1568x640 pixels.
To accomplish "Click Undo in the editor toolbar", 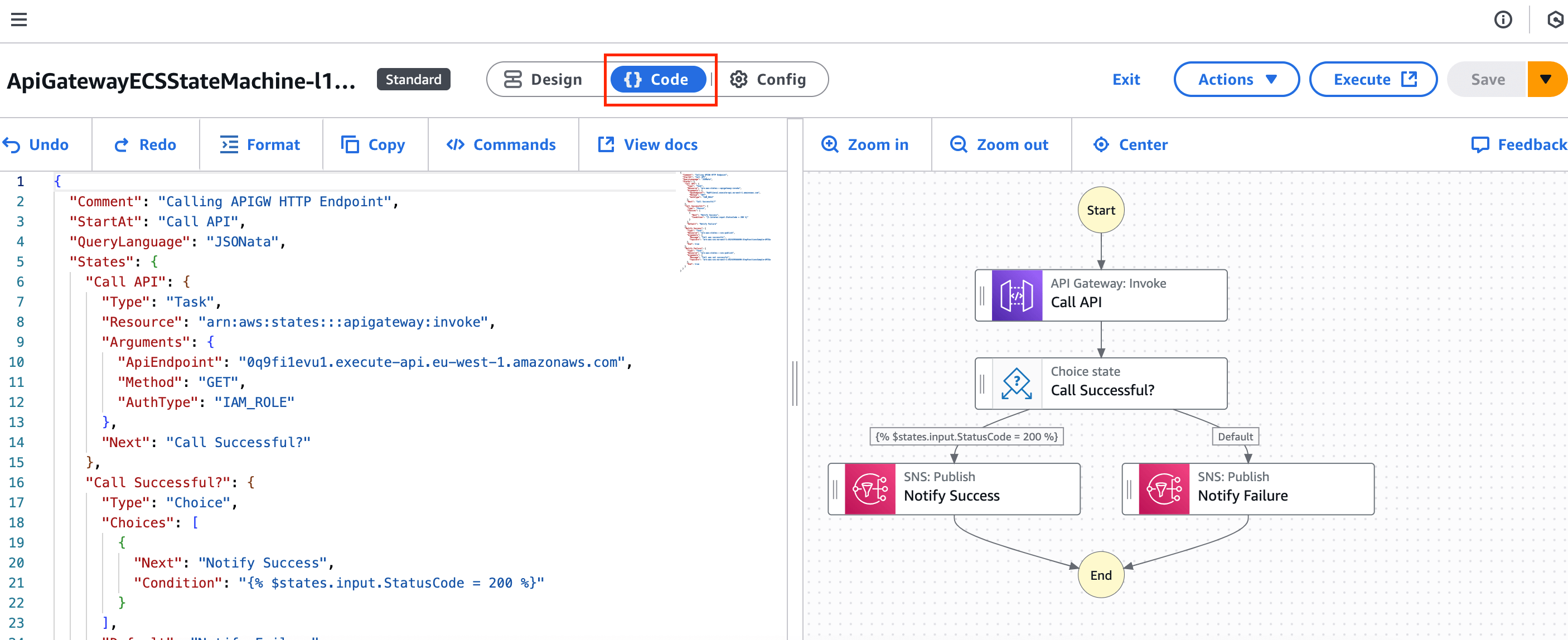I will click(x=36, y=145).
